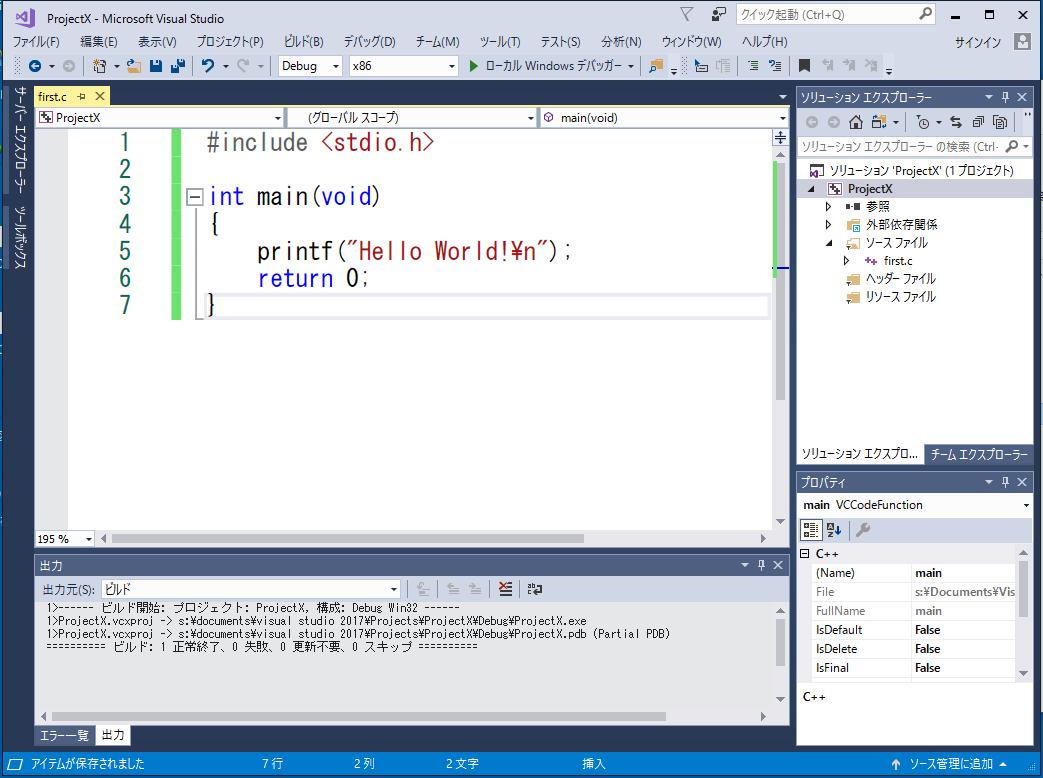Click the quick launch search field

coord(835,15)
